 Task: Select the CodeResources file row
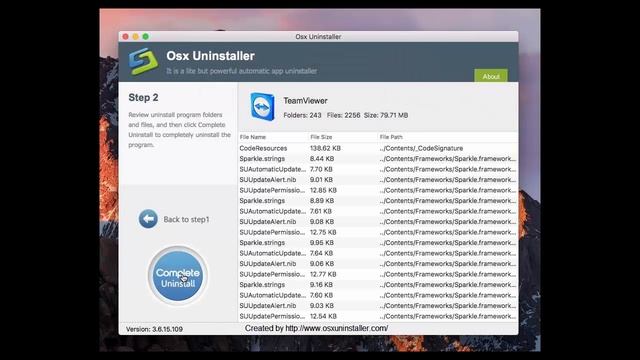click(x=378, y=148)
